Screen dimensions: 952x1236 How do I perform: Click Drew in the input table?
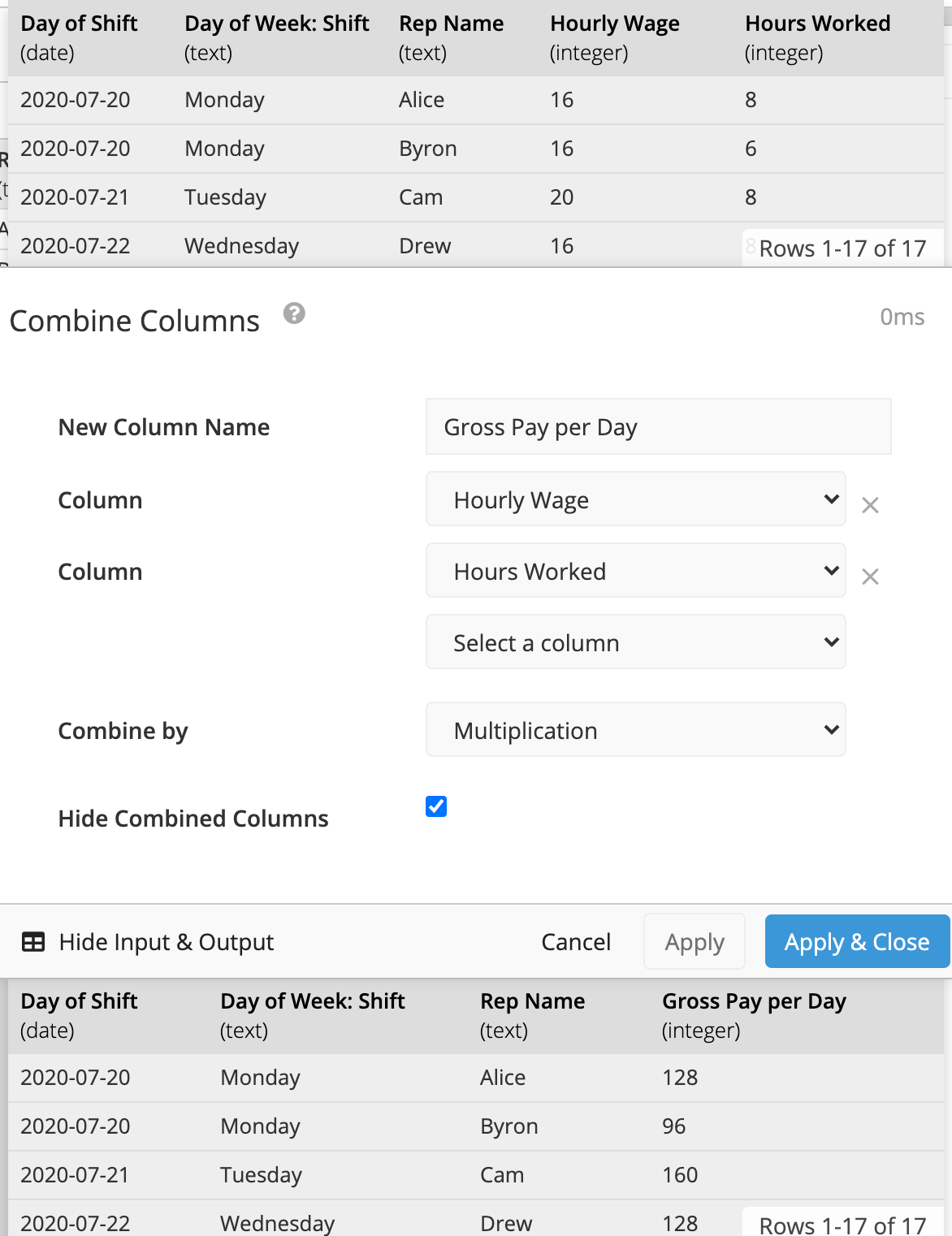point(425,246)
